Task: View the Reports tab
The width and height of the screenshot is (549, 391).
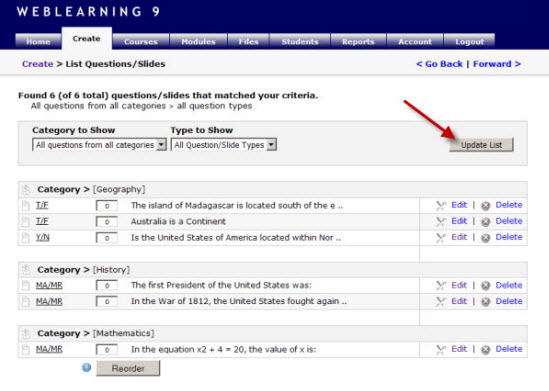Action: (358, 41)
